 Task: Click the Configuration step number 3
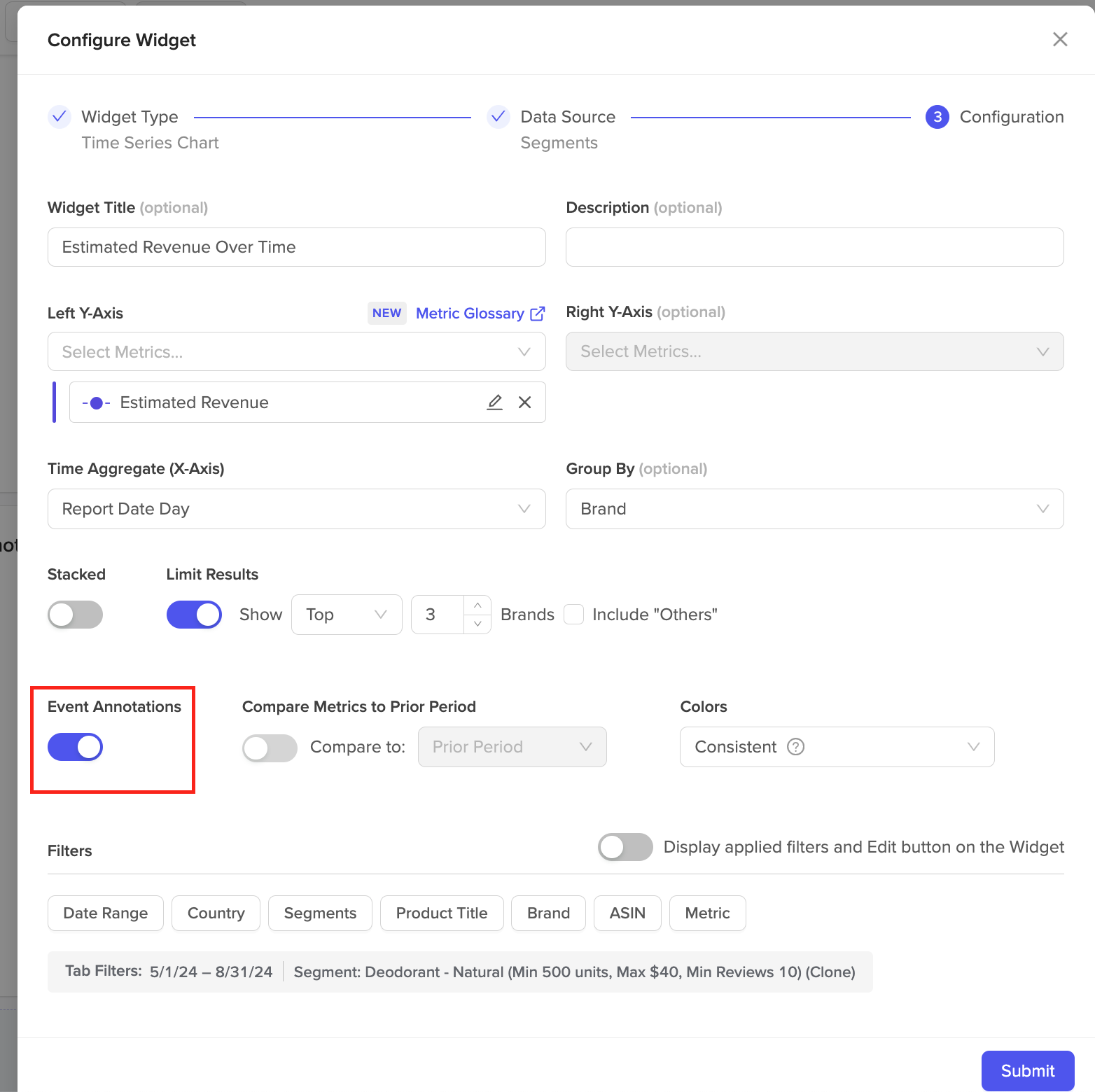tap(937, 117)
